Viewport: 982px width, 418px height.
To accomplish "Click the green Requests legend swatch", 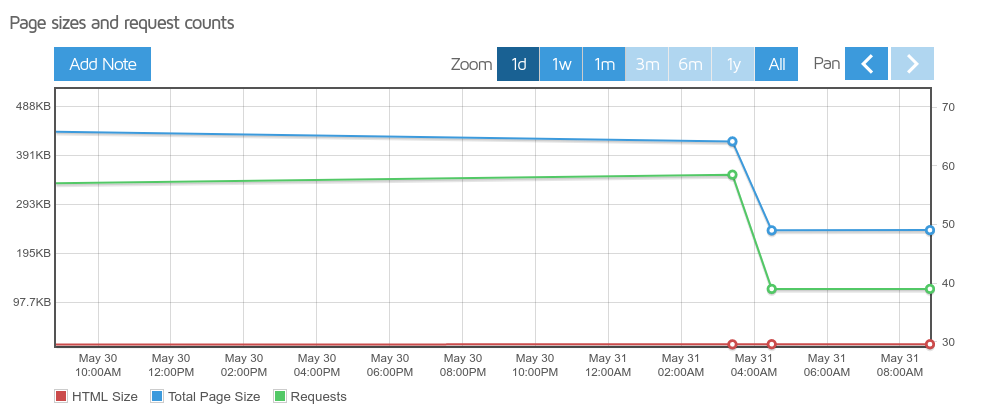I will tap(281, 397).
